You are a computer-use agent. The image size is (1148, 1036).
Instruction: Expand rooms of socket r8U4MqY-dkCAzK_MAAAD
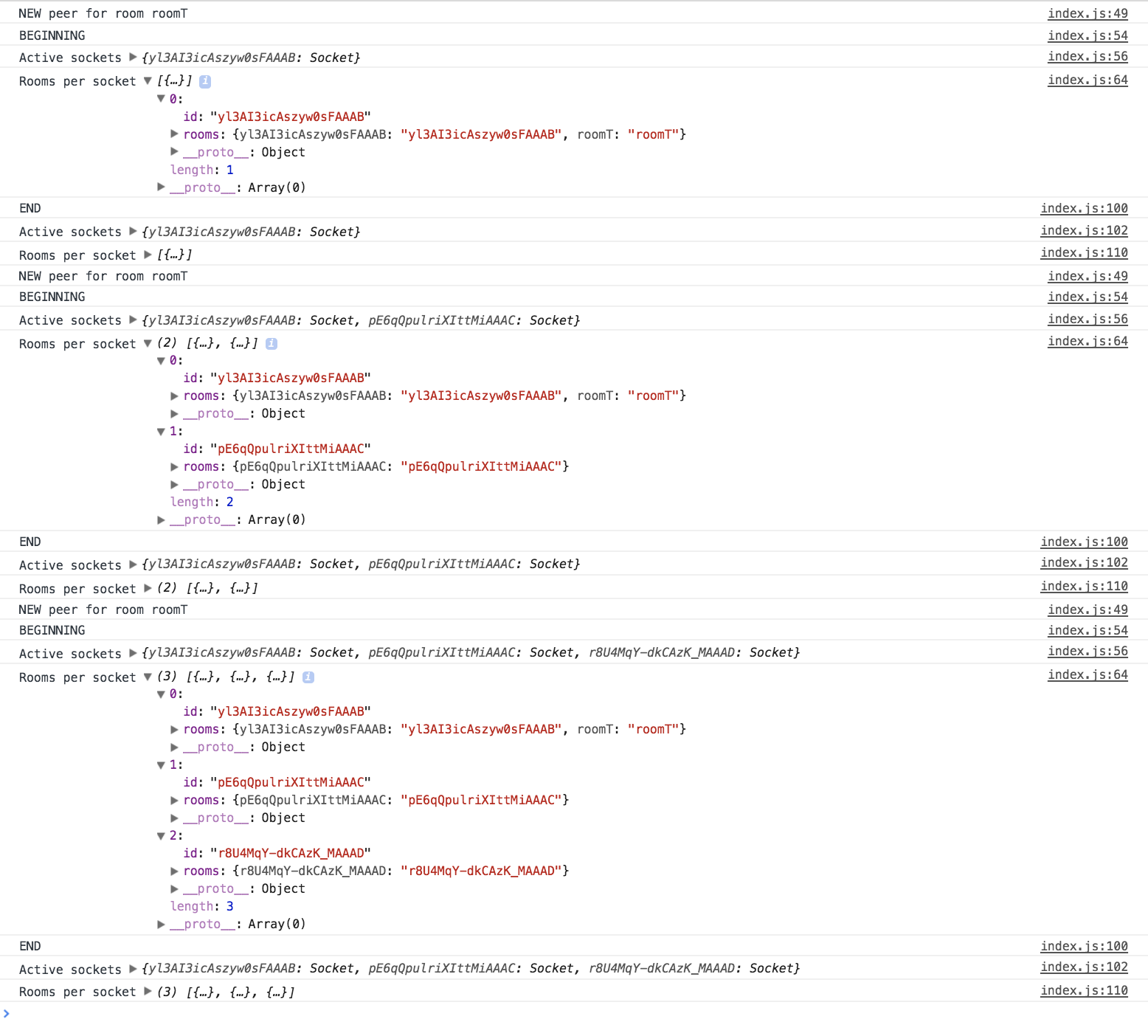pos(174,871)
